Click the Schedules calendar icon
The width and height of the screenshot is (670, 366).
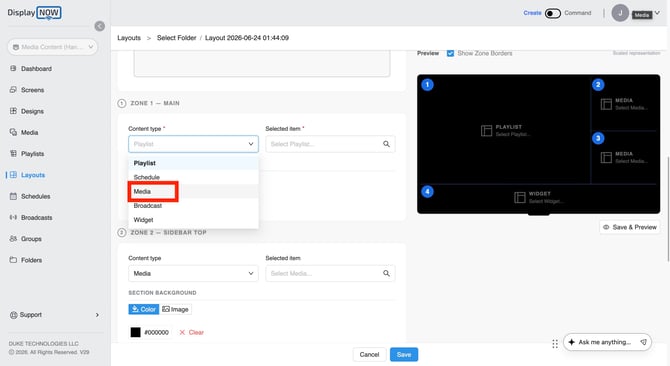(13, 196)
